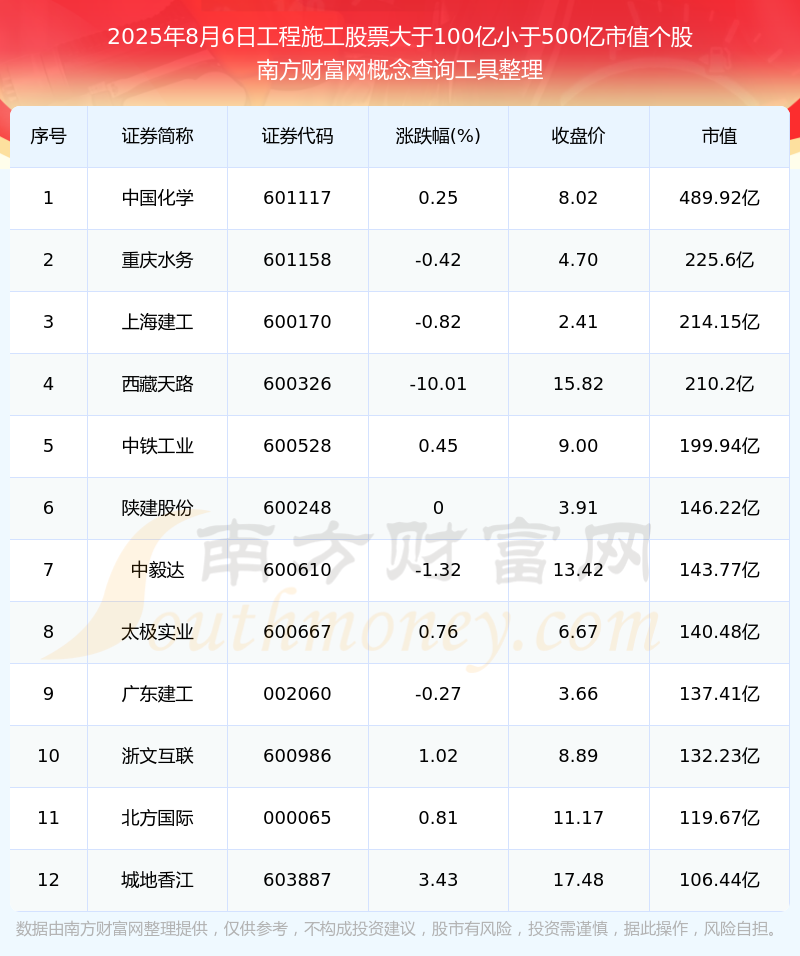Click market value 225.6亿
This screenshot has width=800, height=956.
pos(720,260)
